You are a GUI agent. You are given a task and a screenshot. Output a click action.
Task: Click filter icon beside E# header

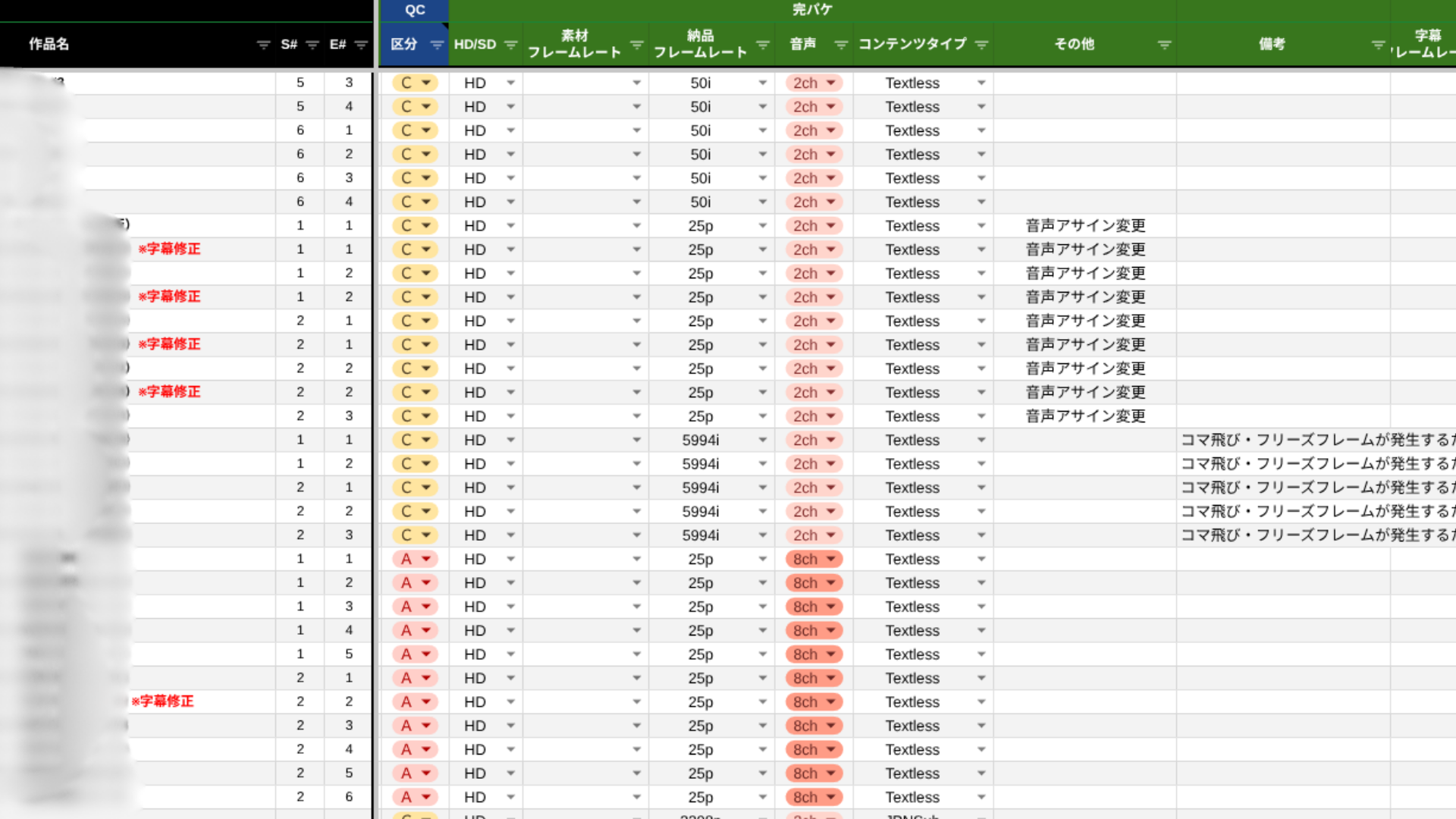[x=361, y=45]
